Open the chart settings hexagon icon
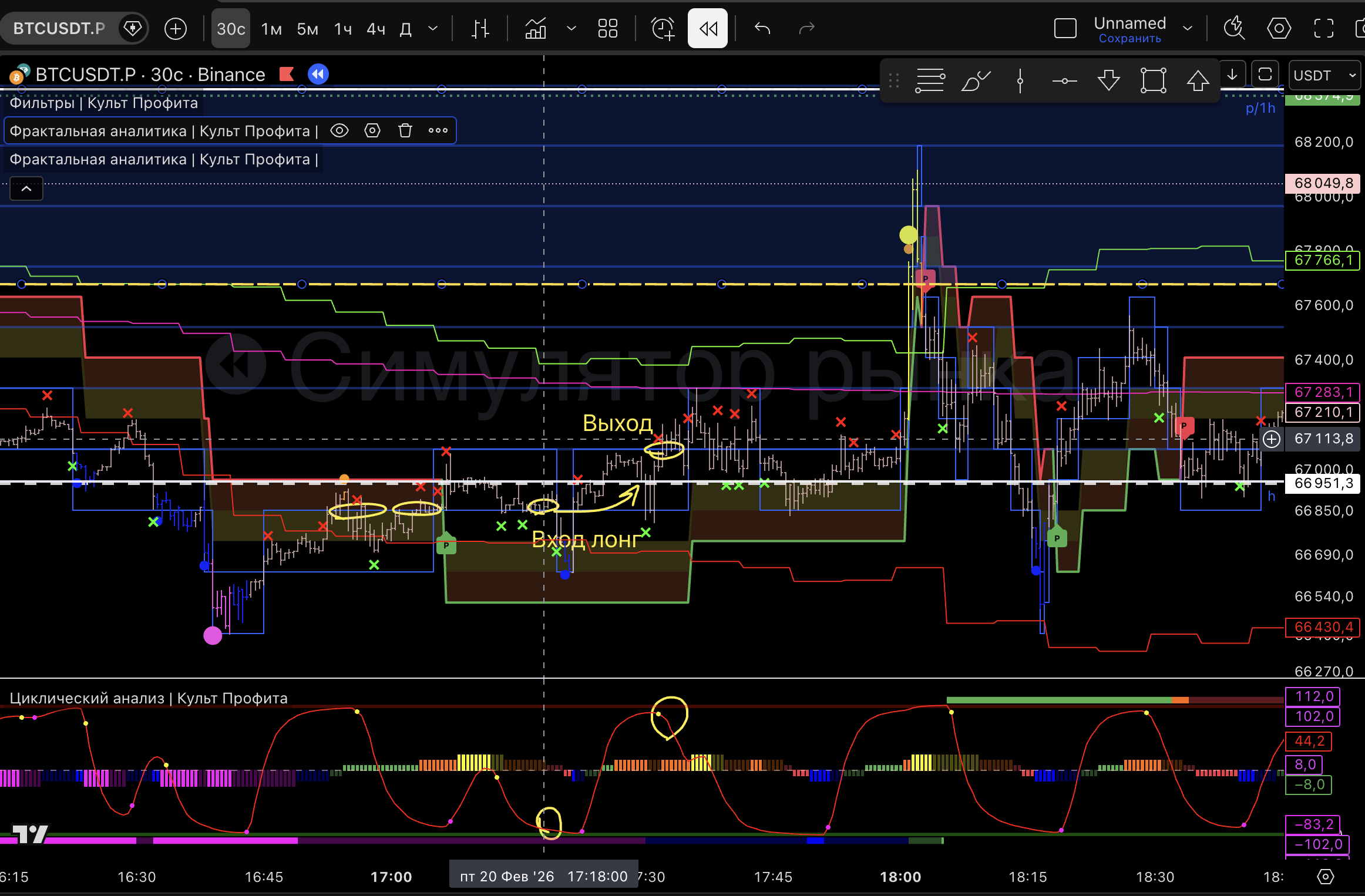The width and height of the screenshot is (1365, 896). pyautogui.click(x=1279, y=28)
